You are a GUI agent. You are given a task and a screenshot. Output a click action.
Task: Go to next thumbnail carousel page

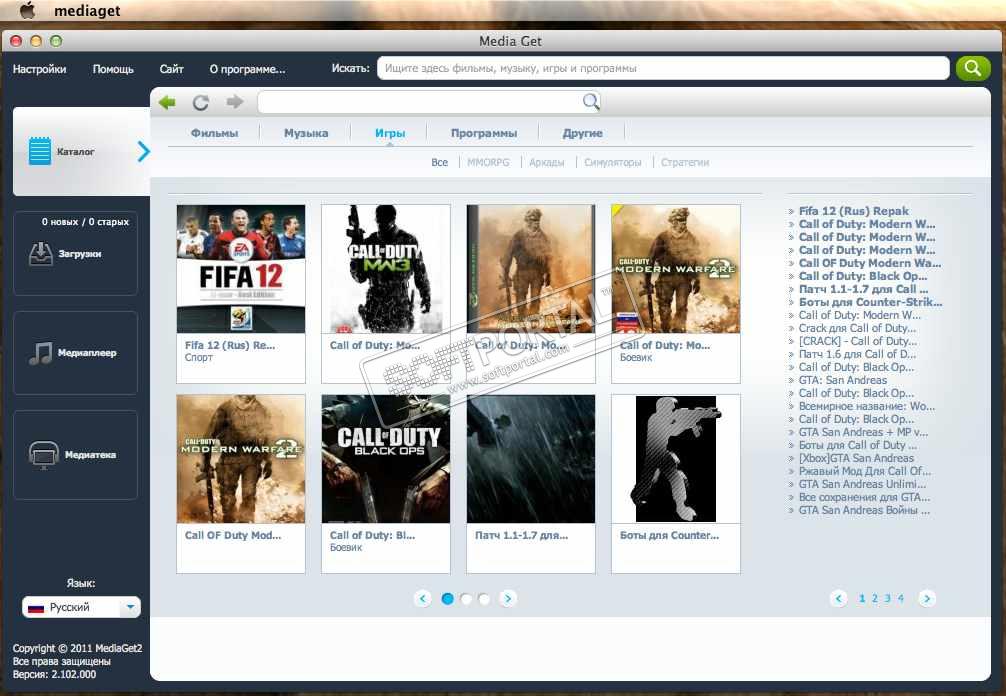tap(507, 598)
